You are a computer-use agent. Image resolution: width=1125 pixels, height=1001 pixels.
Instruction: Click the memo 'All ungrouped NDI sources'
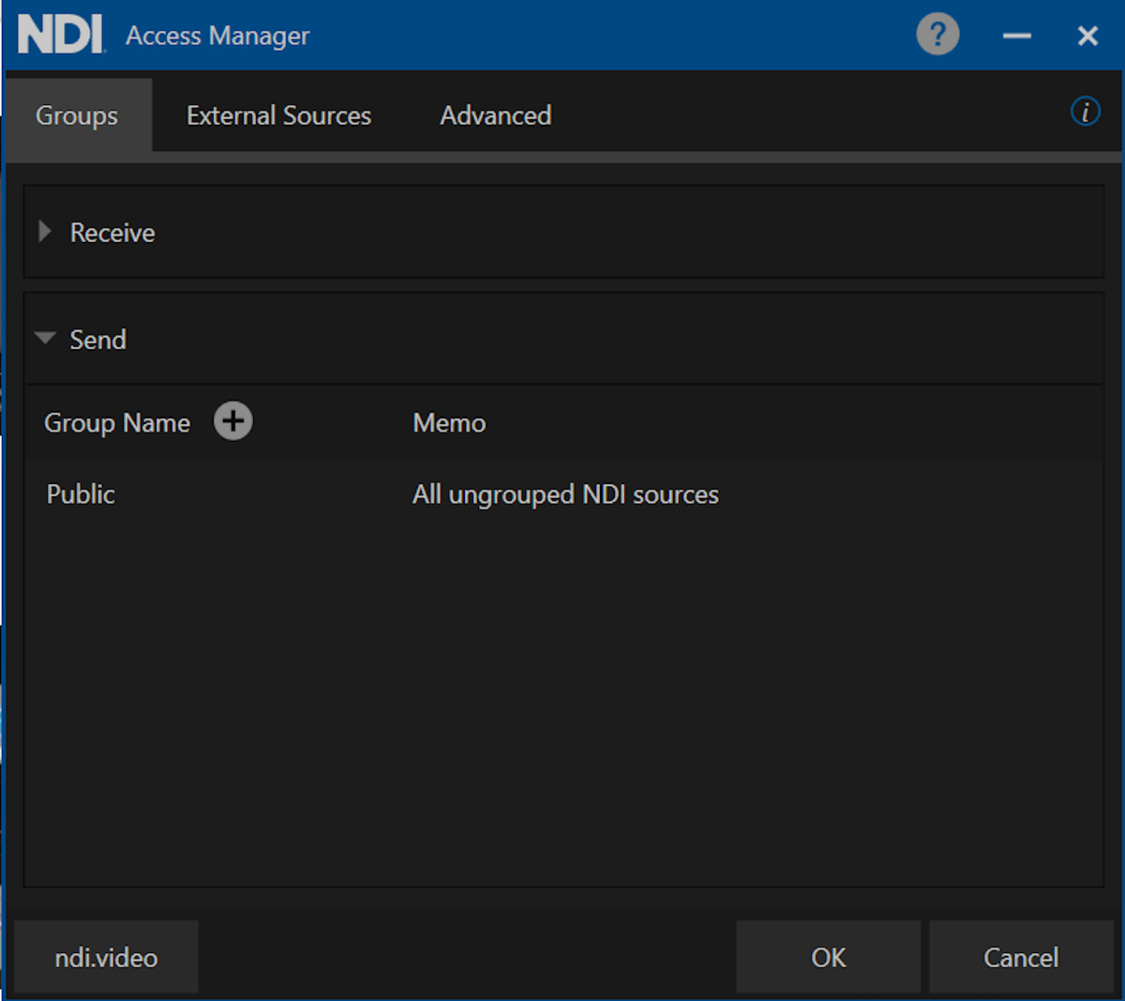tap(565, 495)
